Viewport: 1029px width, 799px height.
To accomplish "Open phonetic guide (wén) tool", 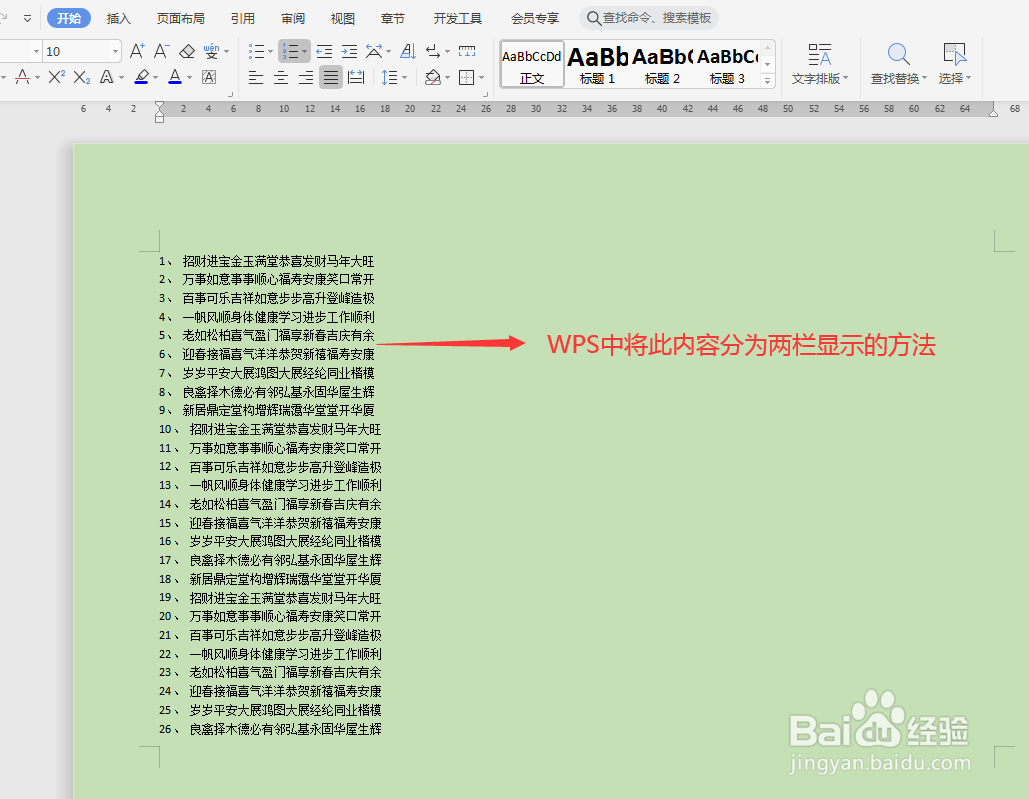I will coord(211,51).
